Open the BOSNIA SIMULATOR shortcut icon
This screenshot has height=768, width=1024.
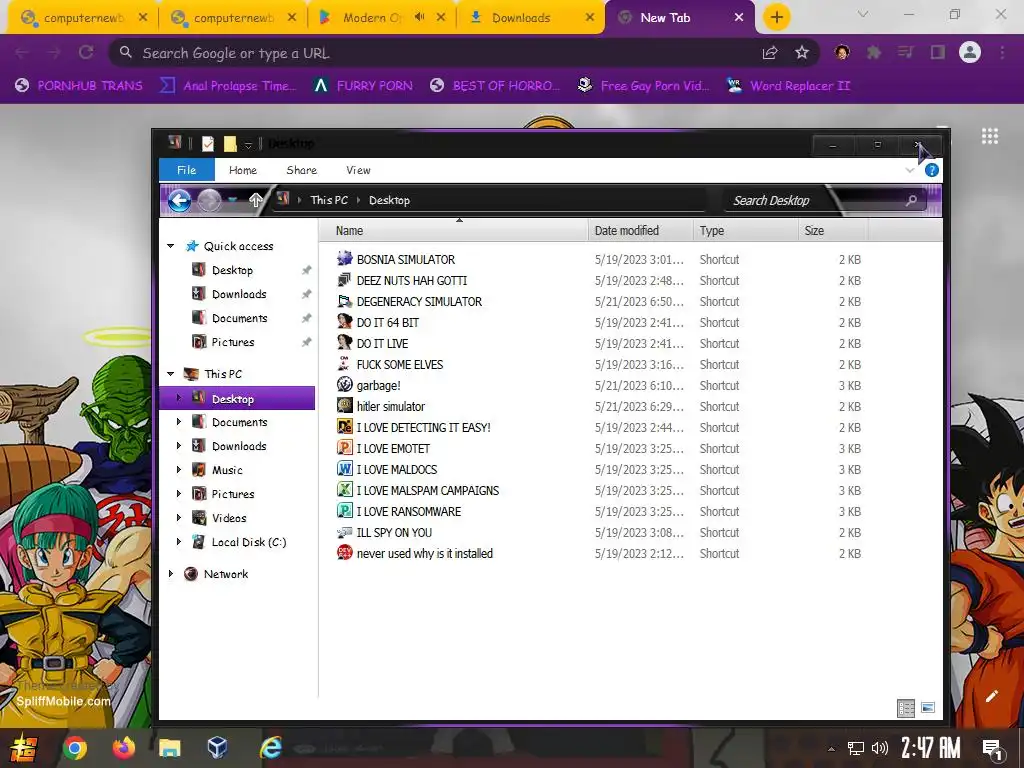coord(345,259)
